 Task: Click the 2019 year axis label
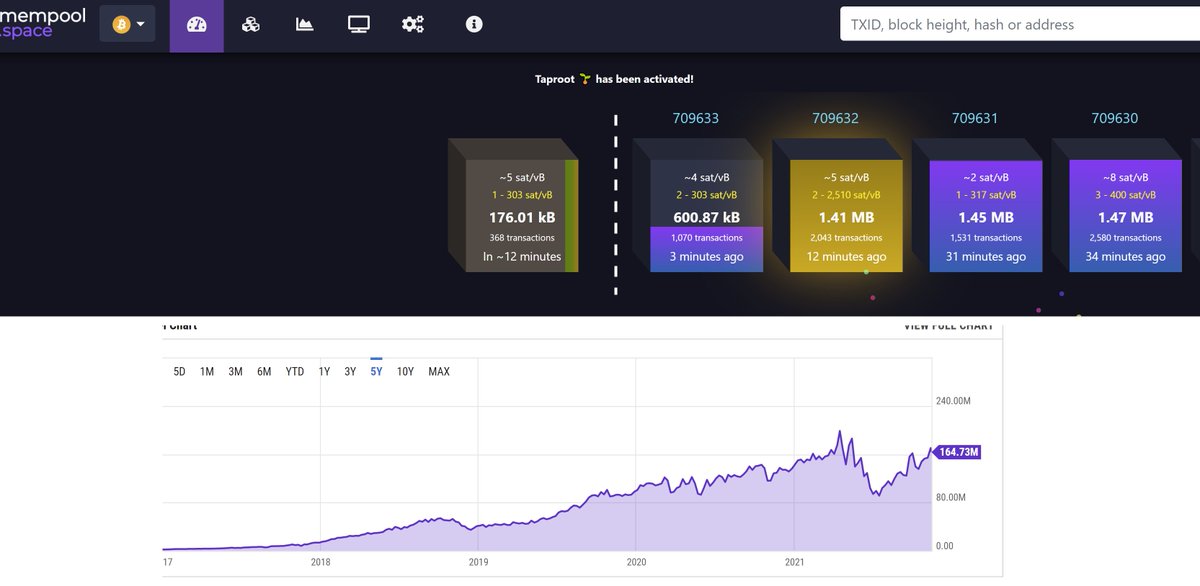tap(478, 562)
